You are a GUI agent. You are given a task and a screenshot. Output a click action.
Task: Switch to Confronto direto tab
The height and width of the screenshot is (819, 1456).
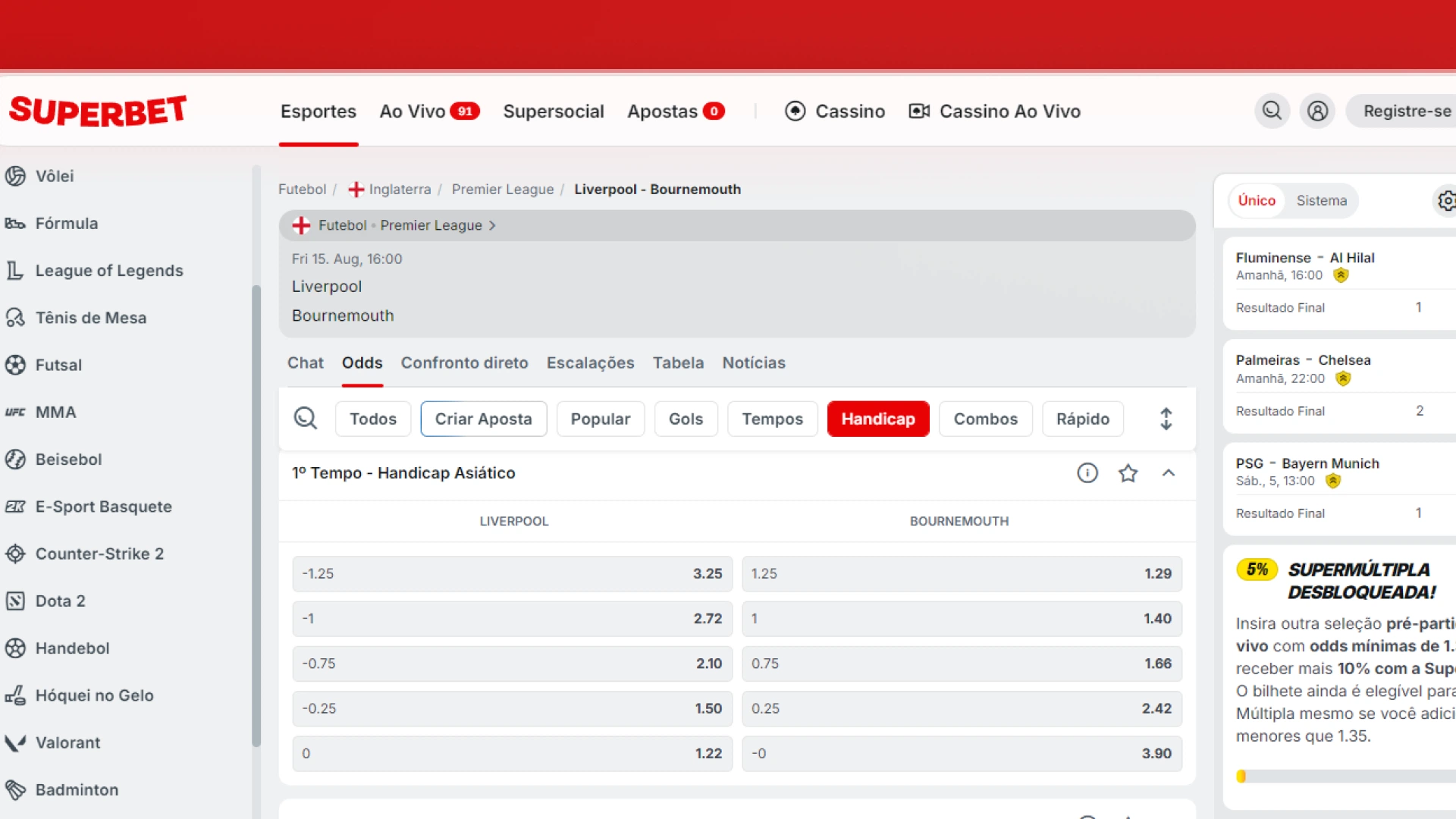pyautogui.click(x=464, y=363)
